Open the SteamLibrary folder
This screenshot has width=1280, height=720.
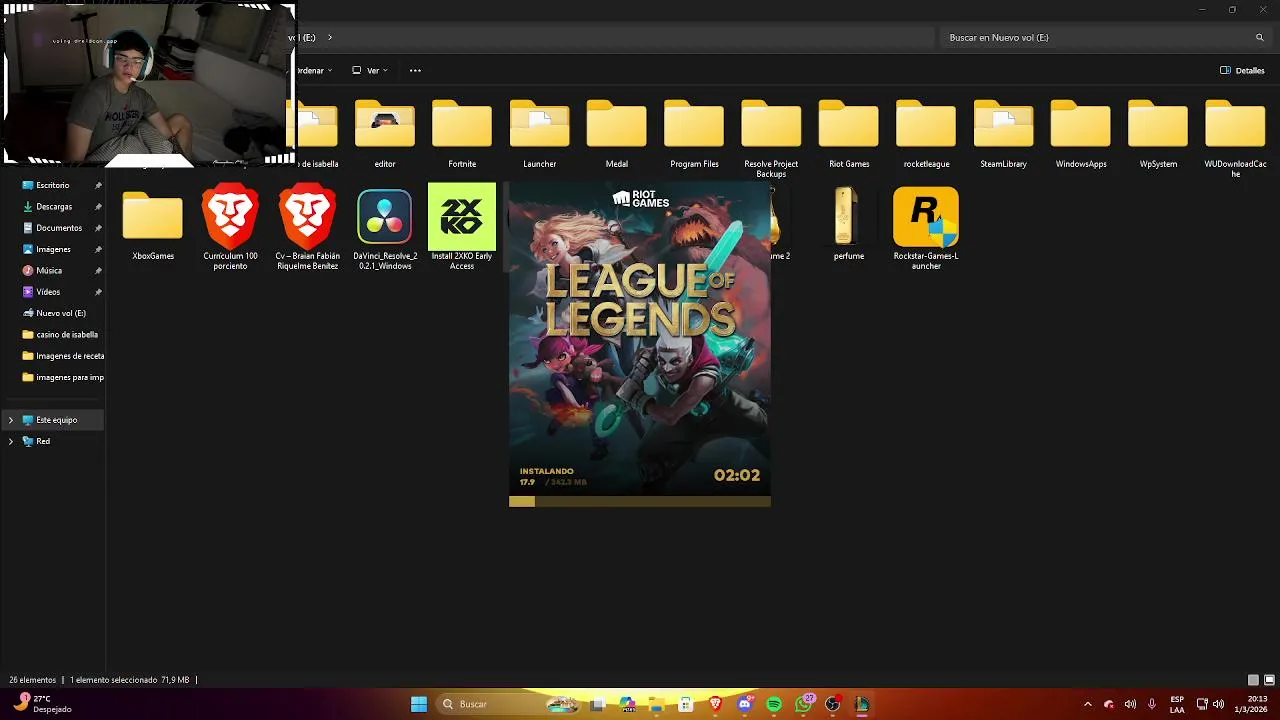pos(1003,134)
